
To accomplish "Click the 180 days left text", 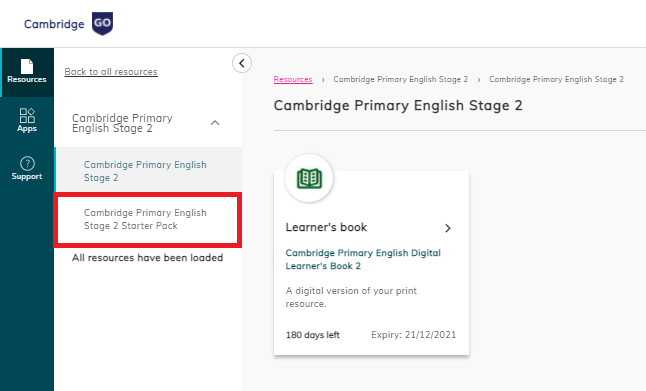I will (313, 335).
